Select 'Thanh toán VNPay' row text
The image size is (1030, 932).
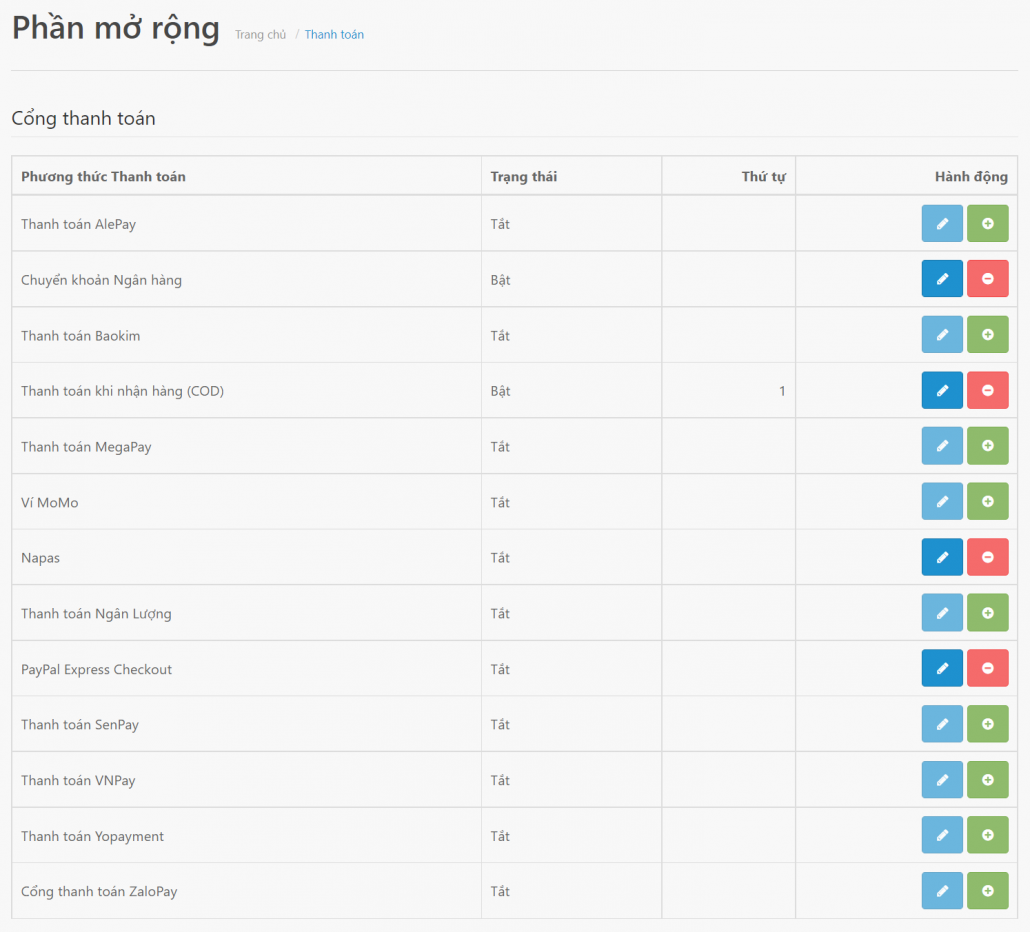78,780
